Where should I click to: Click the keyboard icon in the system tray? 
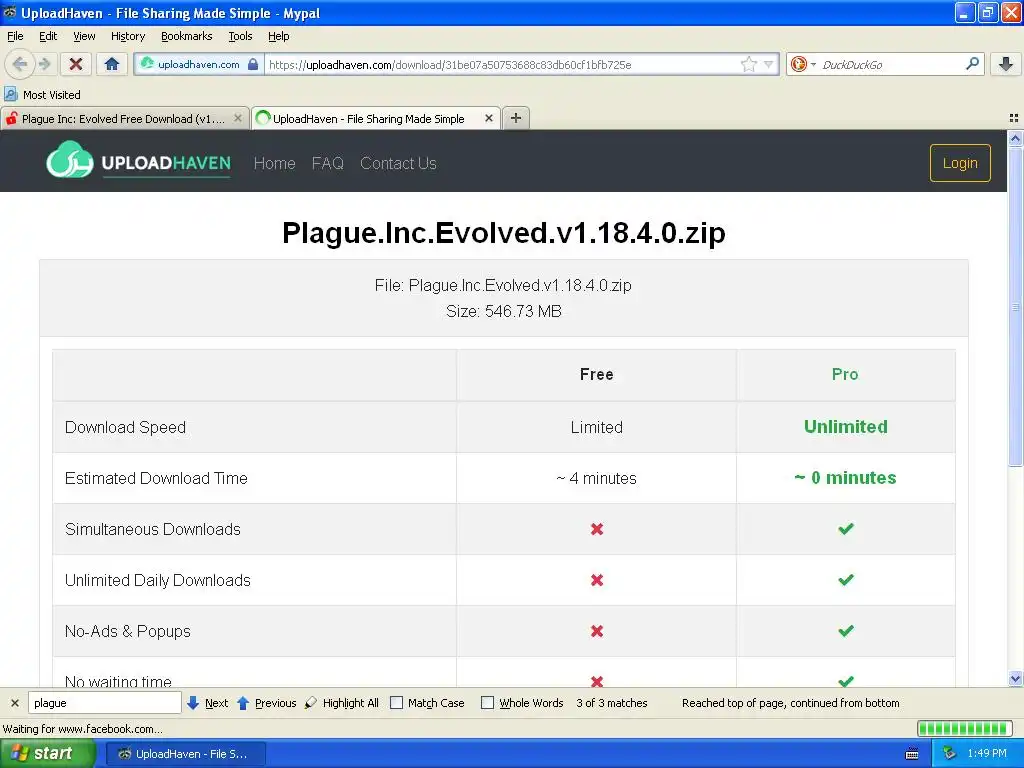(912, 754)
